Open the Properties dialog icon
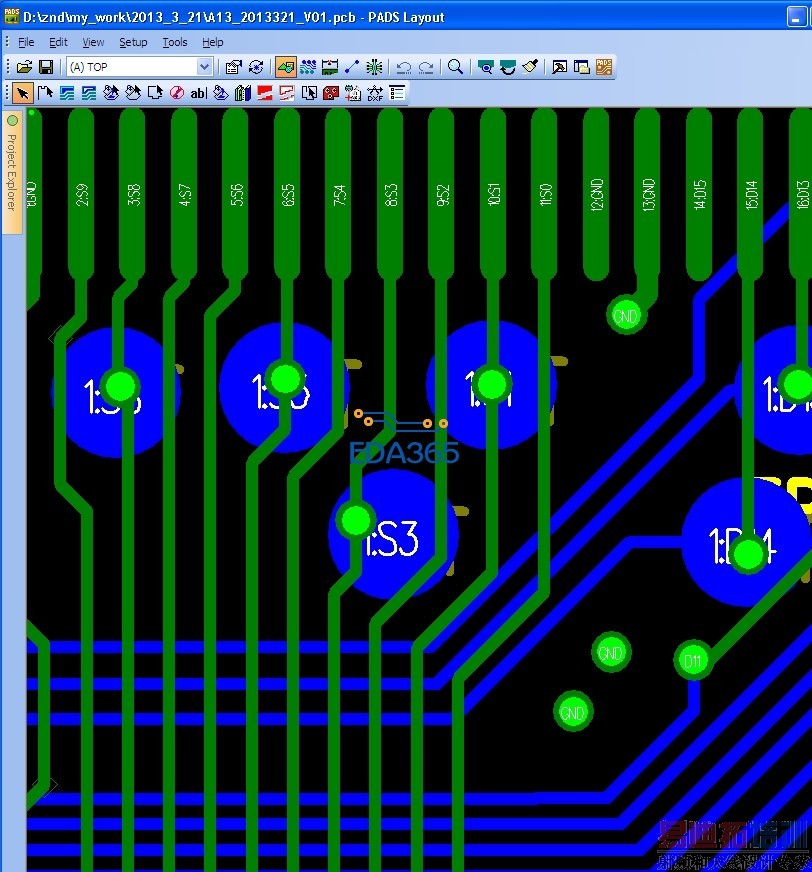 click(x=234, y=67)
